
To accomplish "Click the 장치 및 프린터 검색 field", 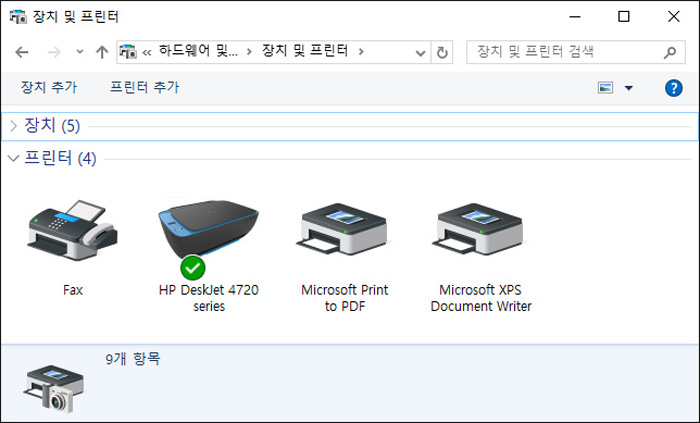I will (560, 51).
